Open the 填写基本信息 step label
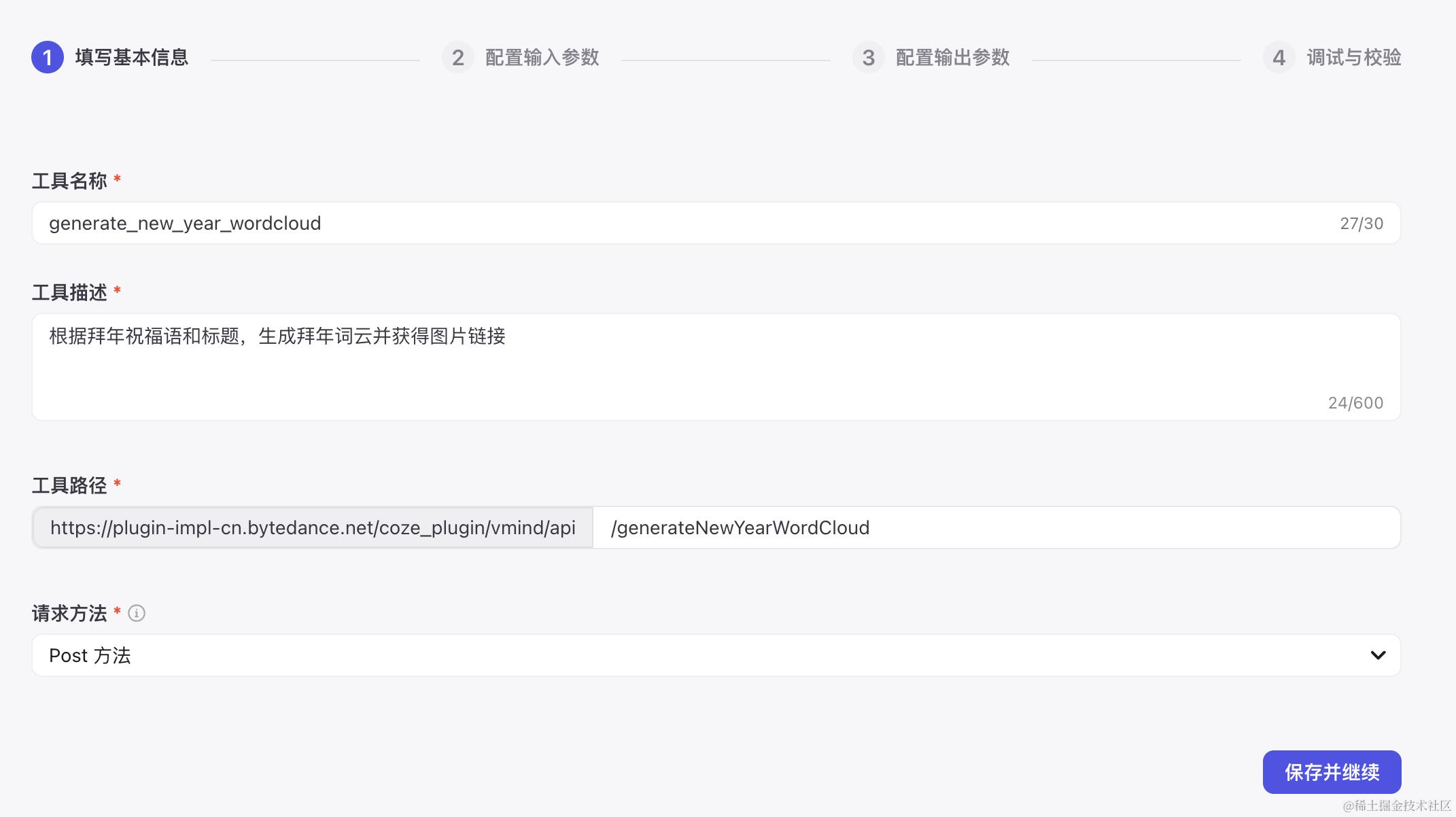This screenshot has height=817, width=1456. coord(131,57)
